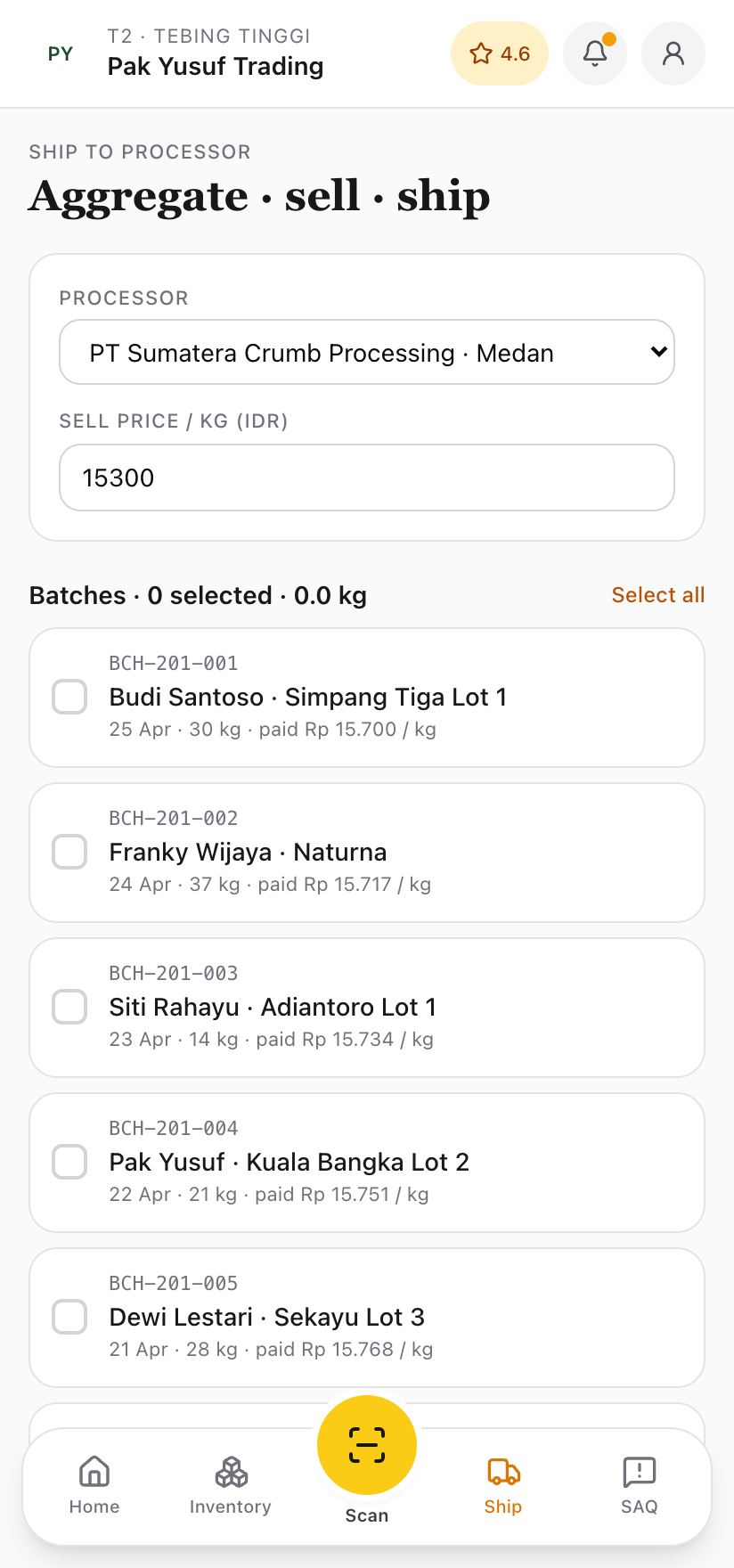This screenshot has height=1568, width=734.
Task: Check batch BCH-201-001 Budi Santoso
Action: click(69, 697)
